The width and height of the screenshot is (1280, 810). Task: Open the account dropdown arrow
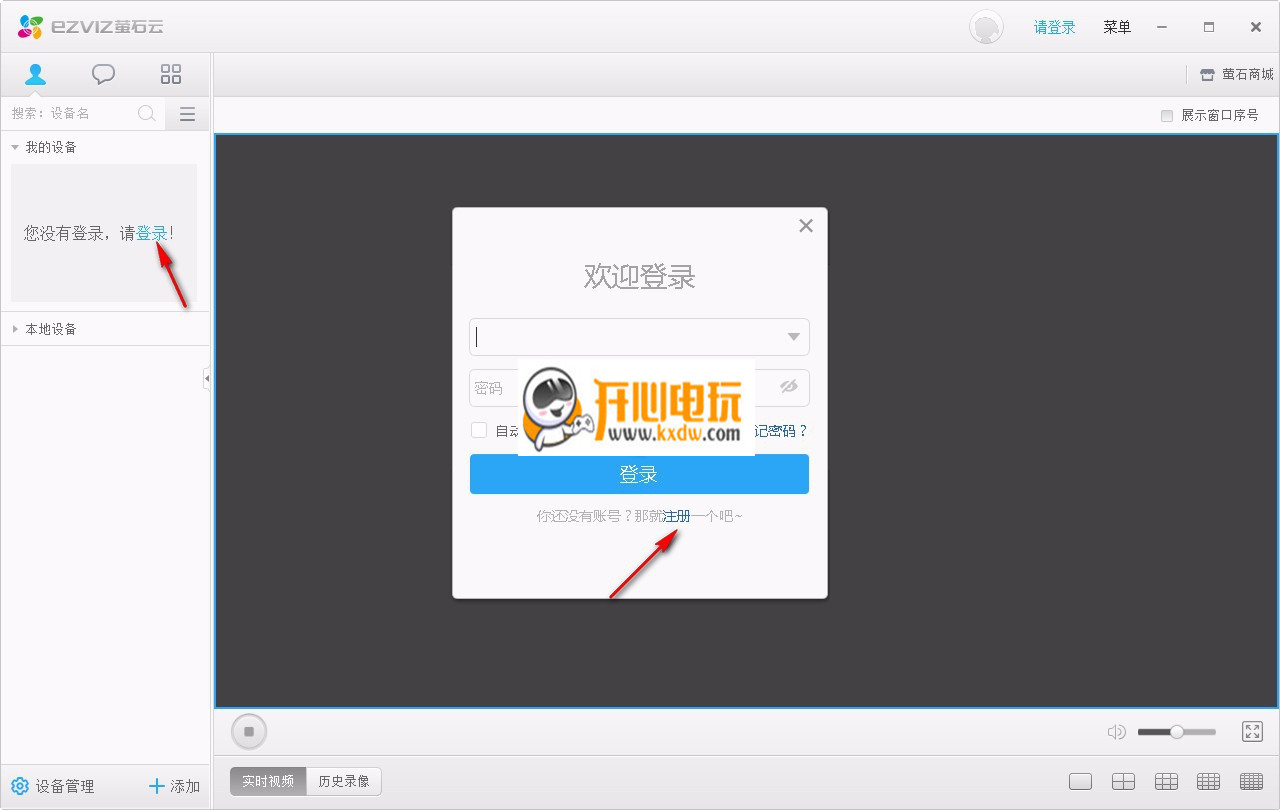tap(793, 337)
